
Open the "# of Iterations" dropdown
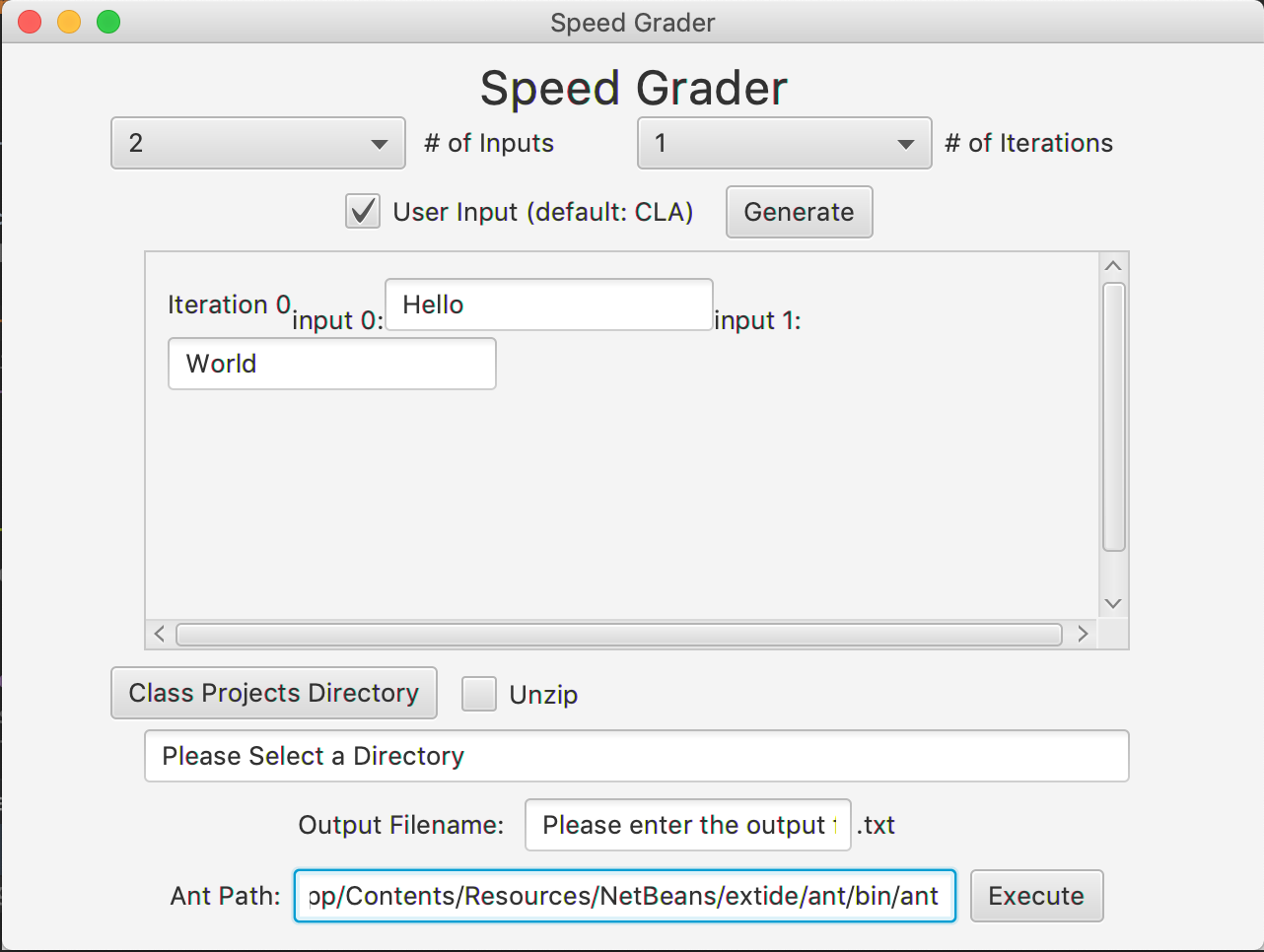pos(784,143)
